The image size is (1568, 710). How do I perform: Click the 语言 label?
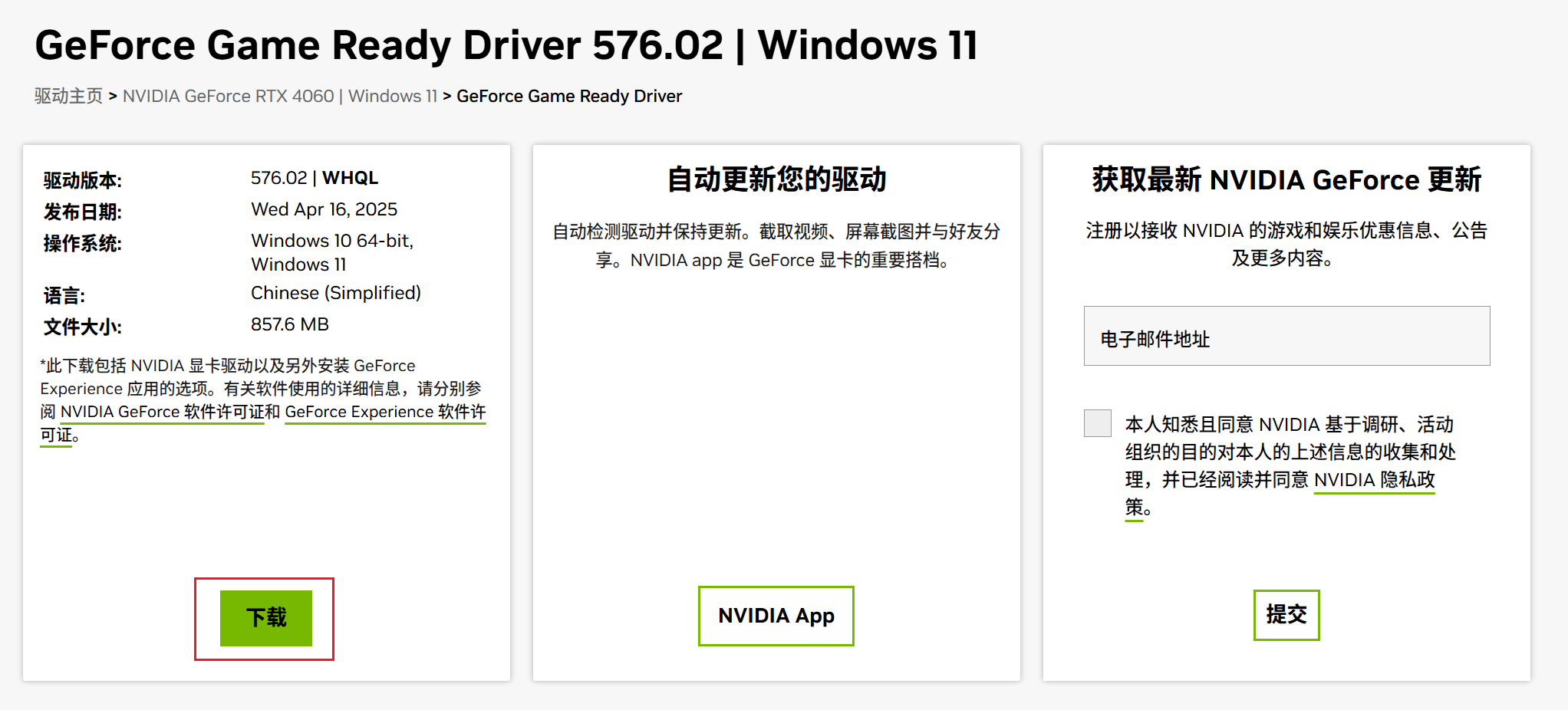tap(64, 295)
